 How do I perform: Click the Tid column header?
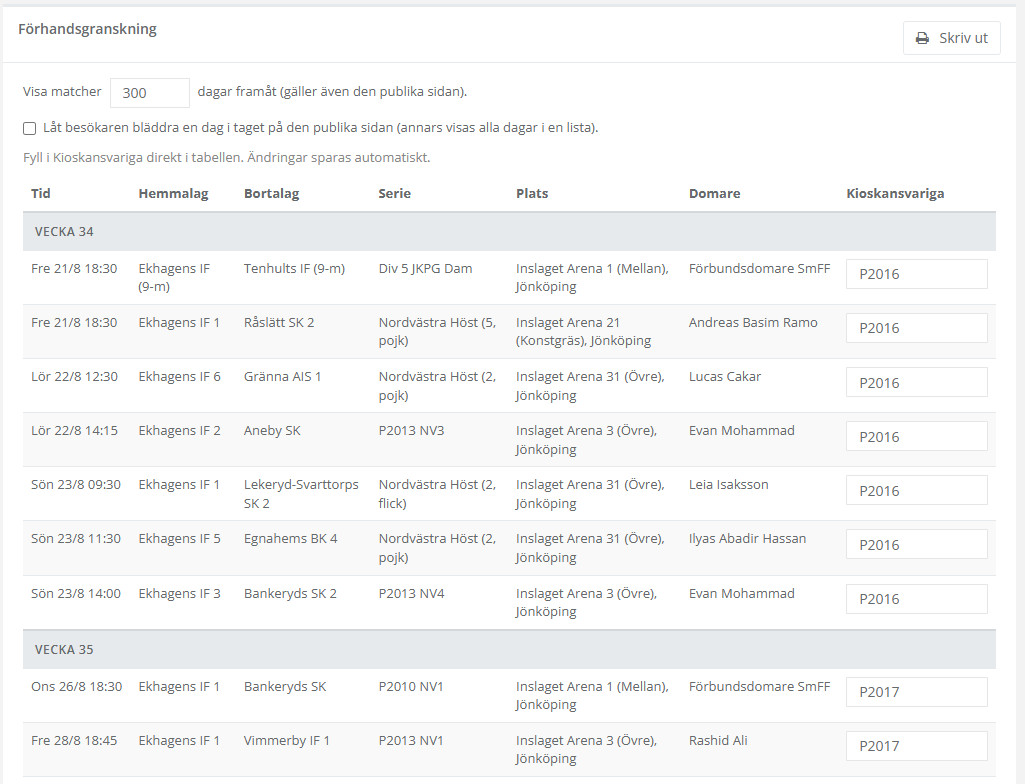41,194
